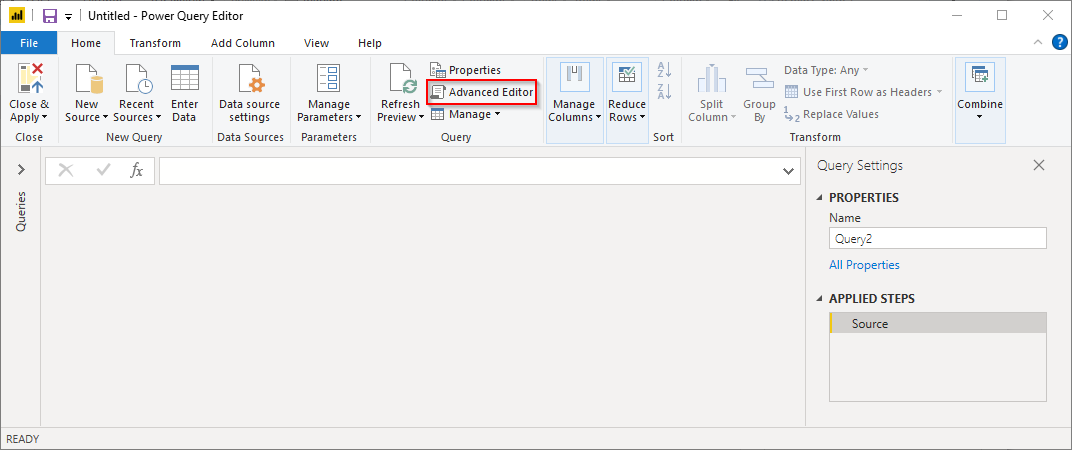This screenshot has height=450, width=1072.
Task: Click the Power BI logo icon
Action: pos(17,16)
